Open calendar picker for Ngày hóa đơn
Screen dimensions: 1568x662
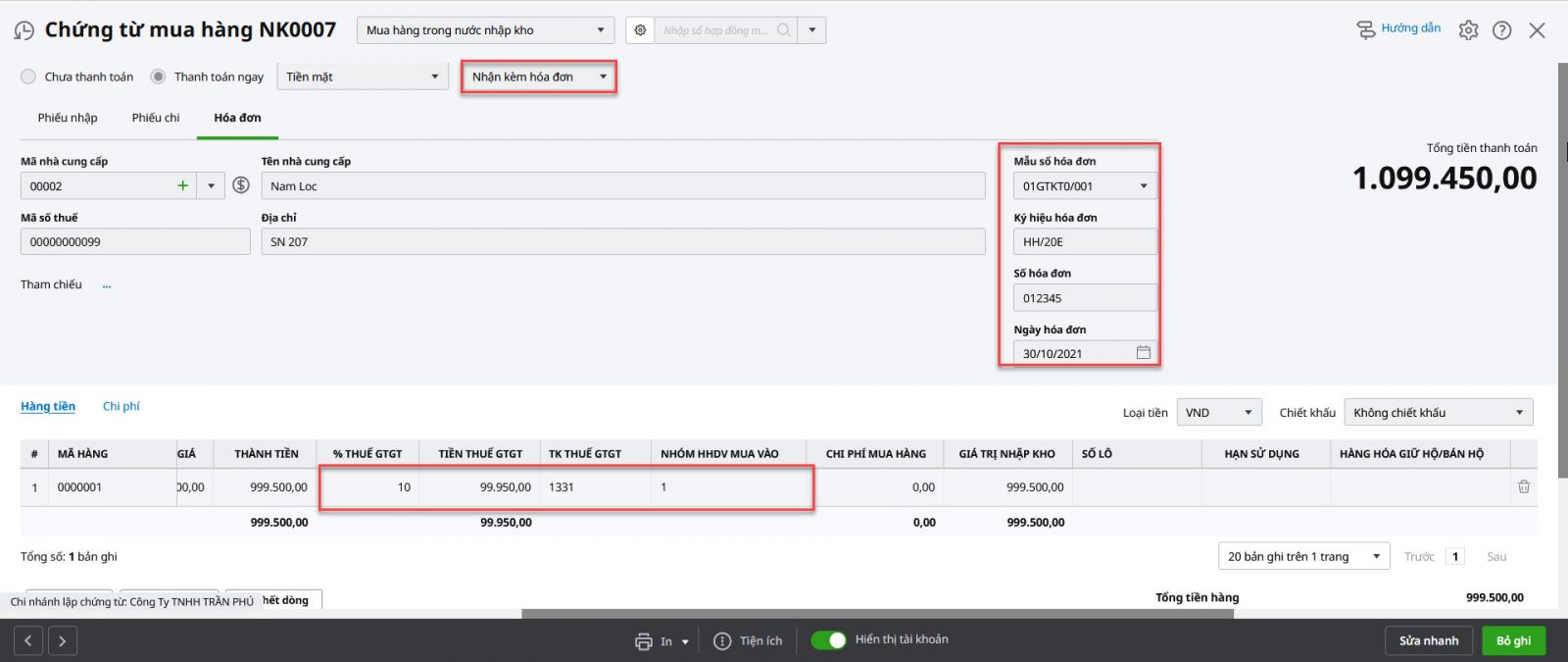tap(1143, 352)
